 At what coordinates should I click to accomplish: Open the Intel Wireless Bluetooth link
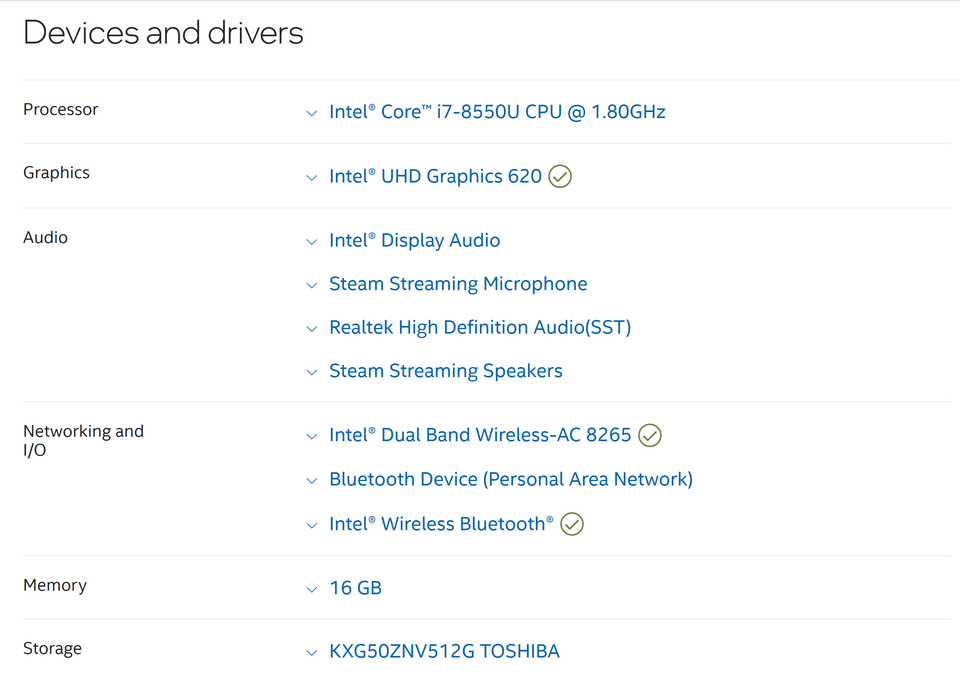[441, 524]
